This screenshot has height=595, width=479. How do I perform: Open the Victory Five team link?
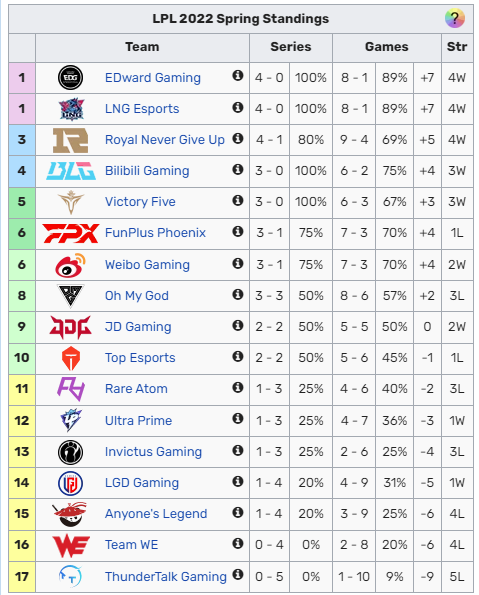[x=140, y=201]
